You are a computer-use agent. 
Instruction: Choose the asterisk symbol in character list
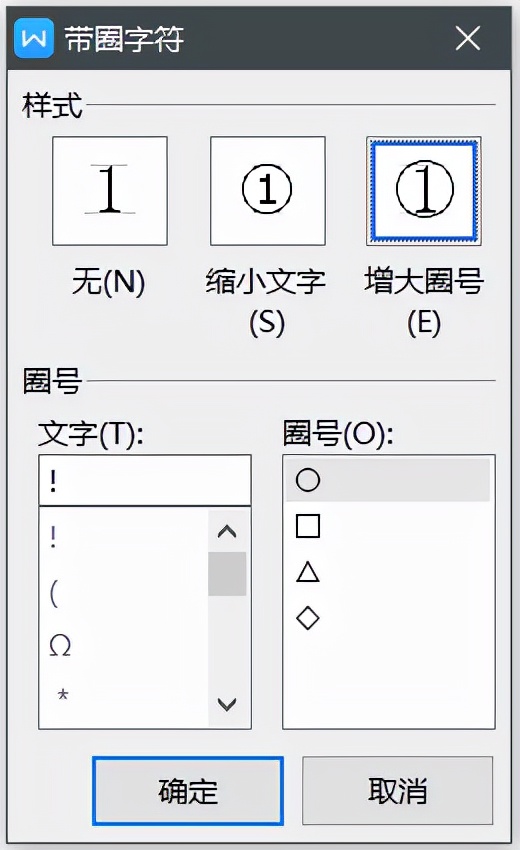click(63, 694)
